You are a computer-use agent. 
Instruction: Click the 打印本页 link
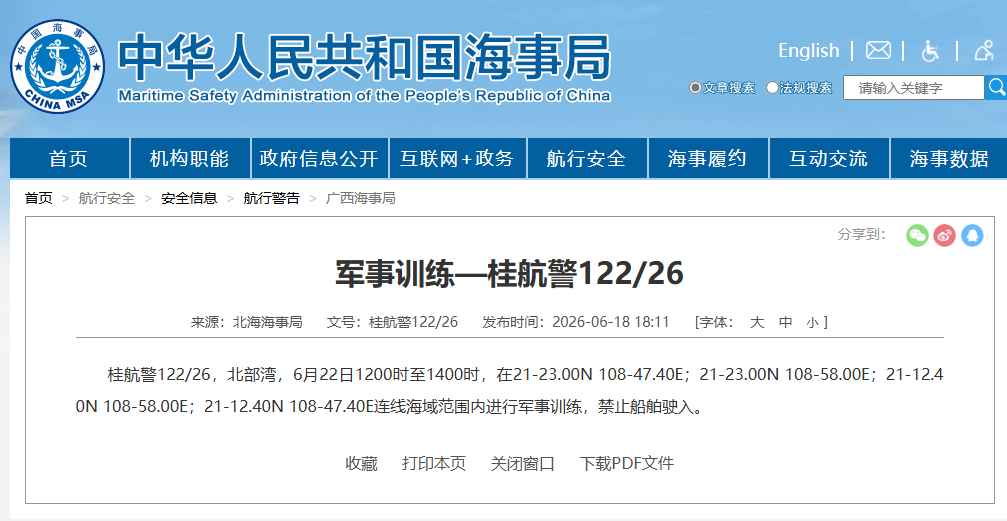pyautogui.click(x=434, y=463)
